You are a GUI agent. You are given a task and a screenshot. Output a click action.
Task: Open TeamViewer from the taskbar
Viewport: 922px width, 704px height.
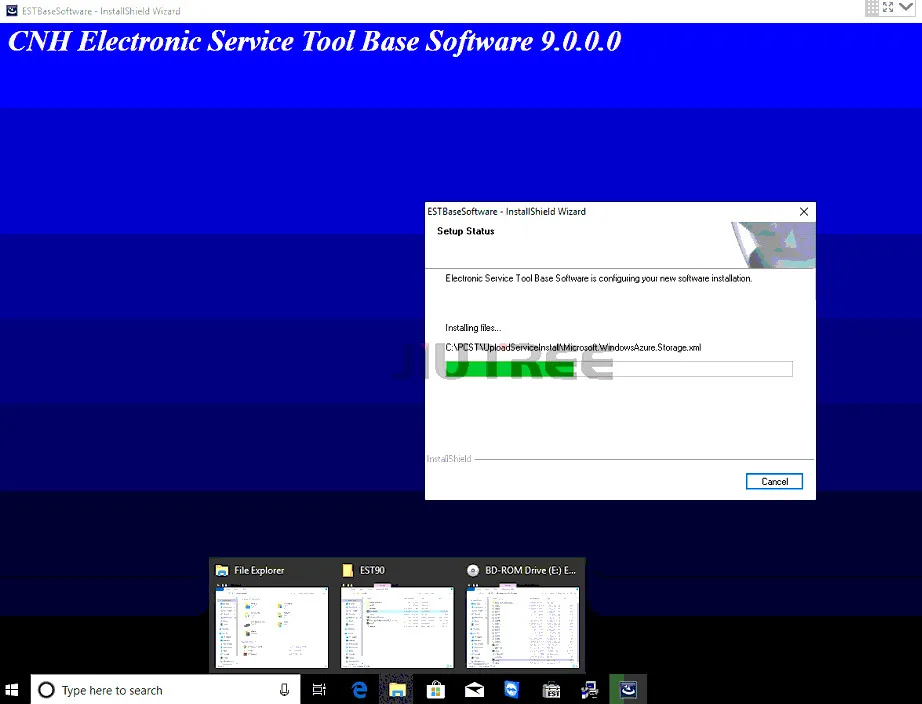click(x=512, y=689)
